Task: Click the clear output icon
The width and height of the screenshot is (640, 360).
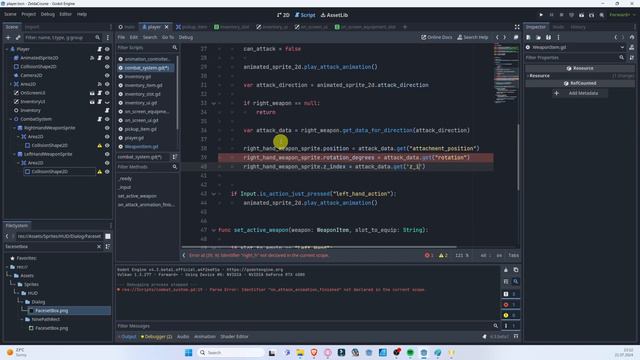Action: point(506,270)
